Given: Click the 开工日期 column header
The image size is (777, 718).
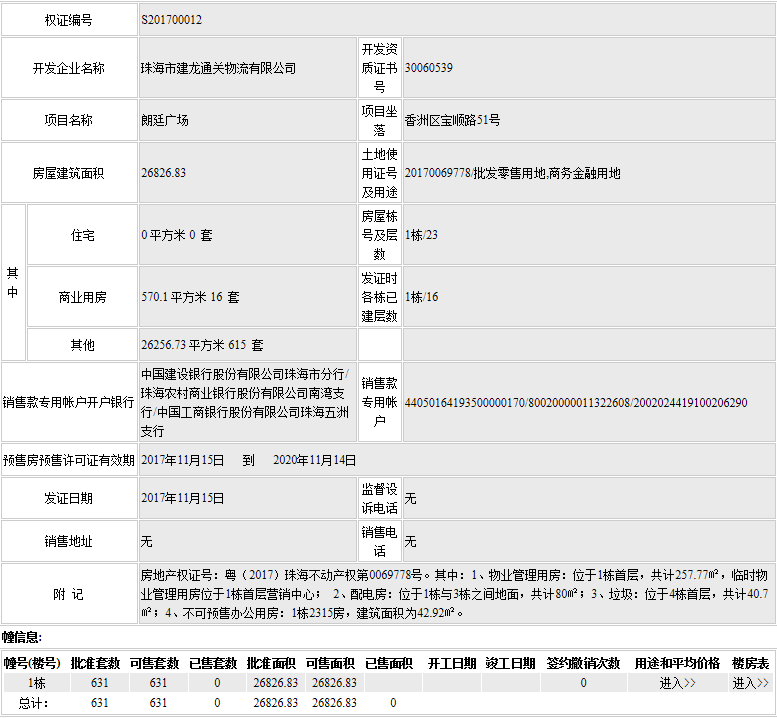Looking at the screenshot, I should pos(452,663).
